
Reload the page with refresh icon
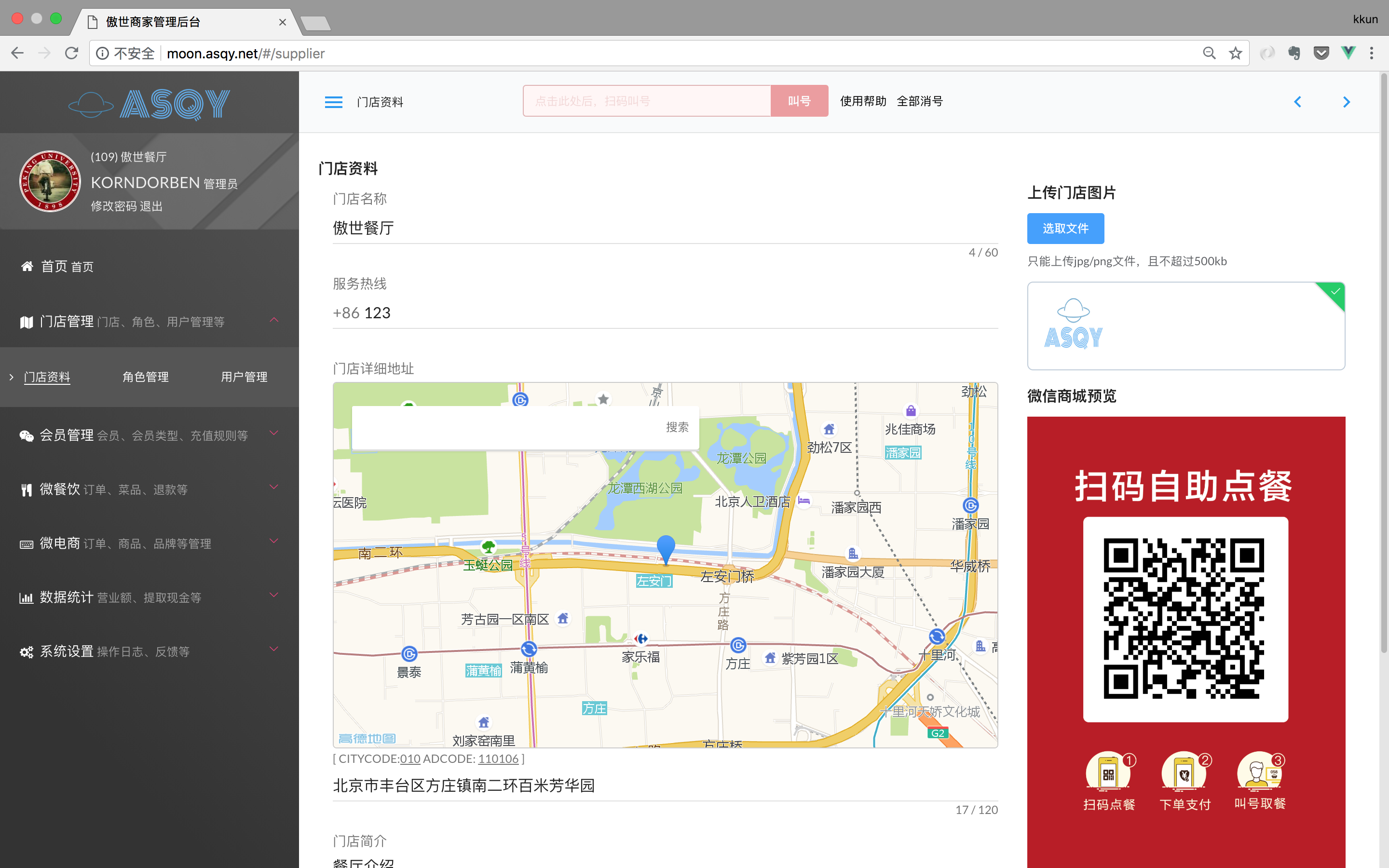pos(71,54)
